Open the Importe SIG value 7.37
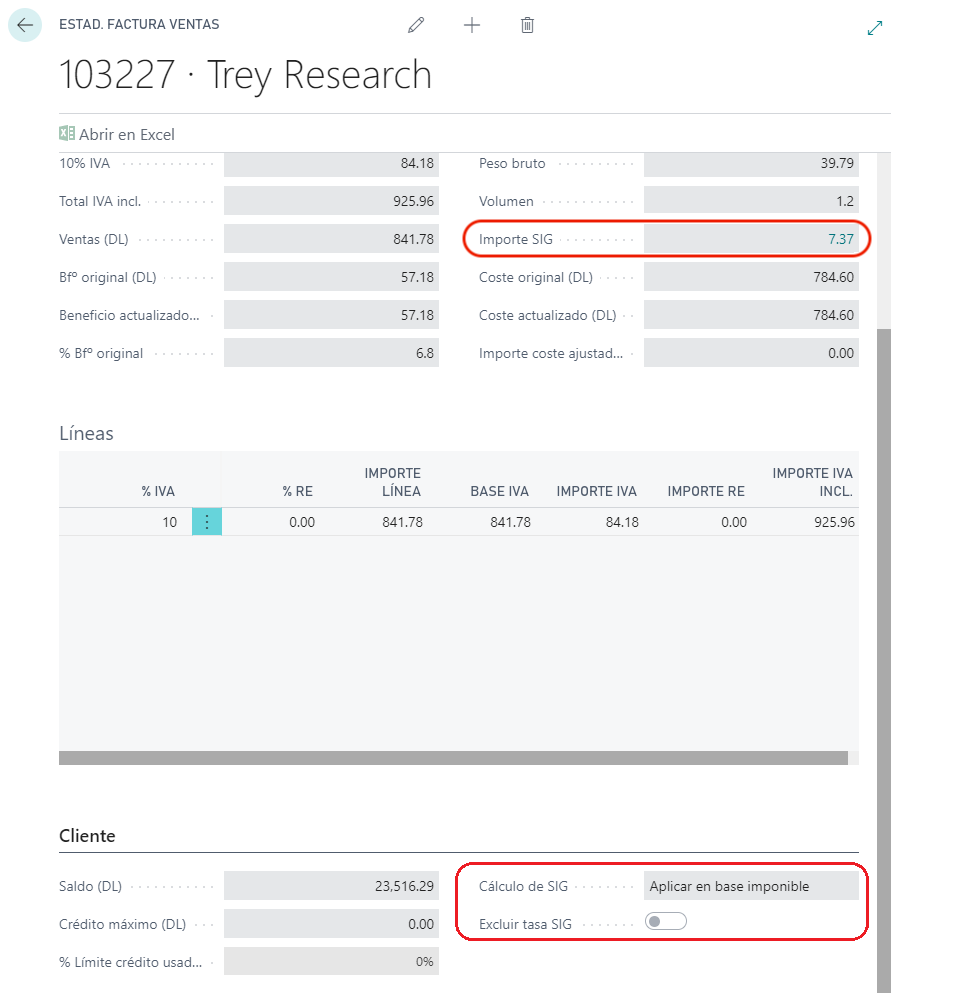The image size is (959, 993). point(841,239)
